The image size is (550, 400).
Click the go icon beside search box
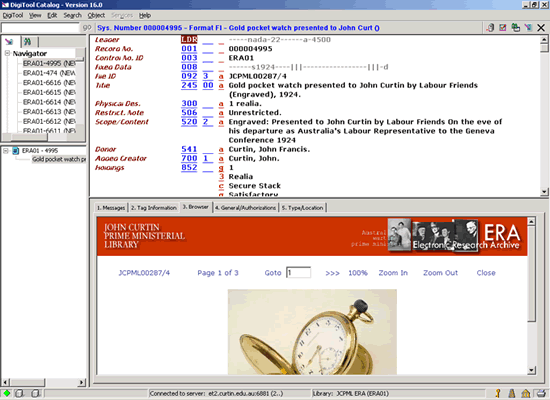pos(87,27)
